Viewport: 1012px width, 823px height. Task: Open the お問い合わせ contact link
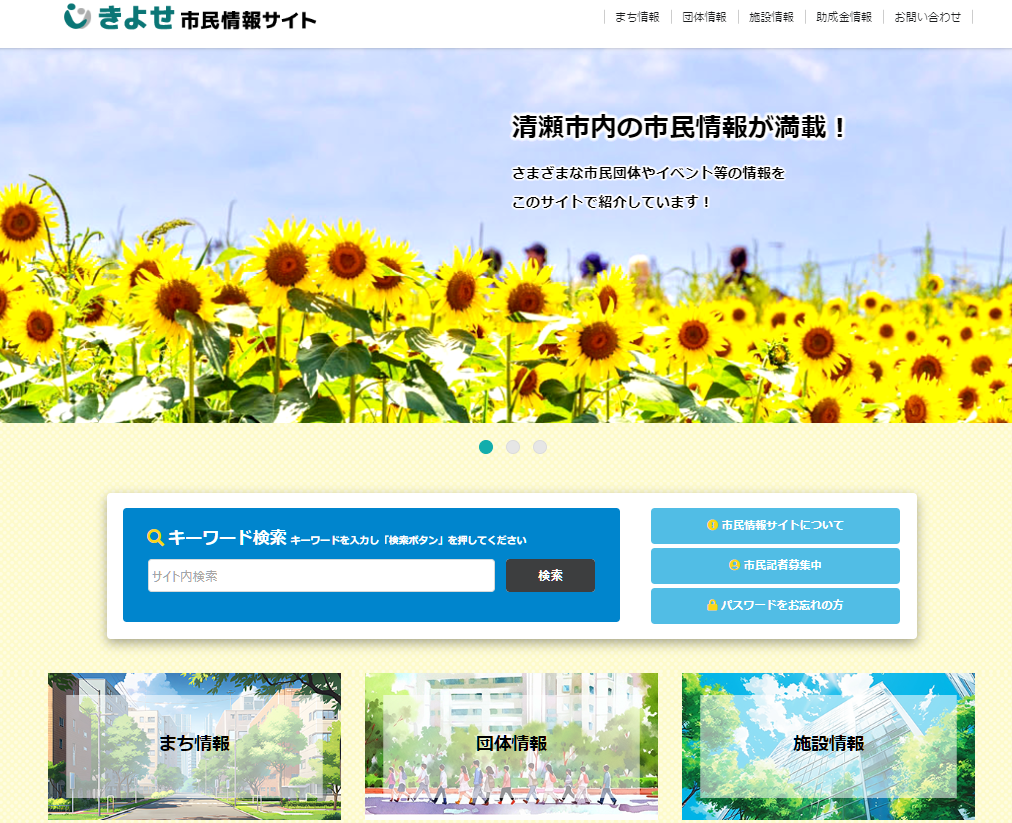point(927,17)
